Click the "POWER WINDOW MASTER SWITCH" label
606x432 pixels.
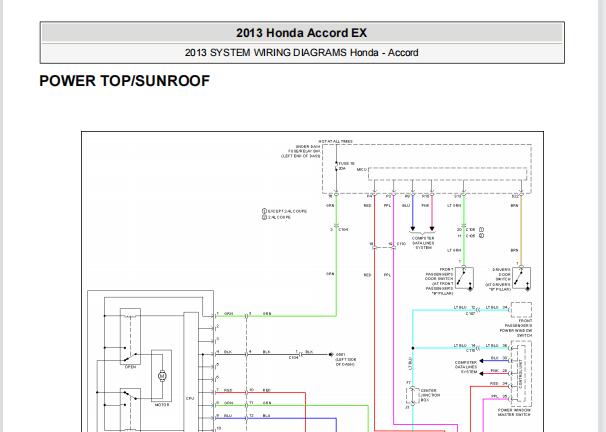514,412
